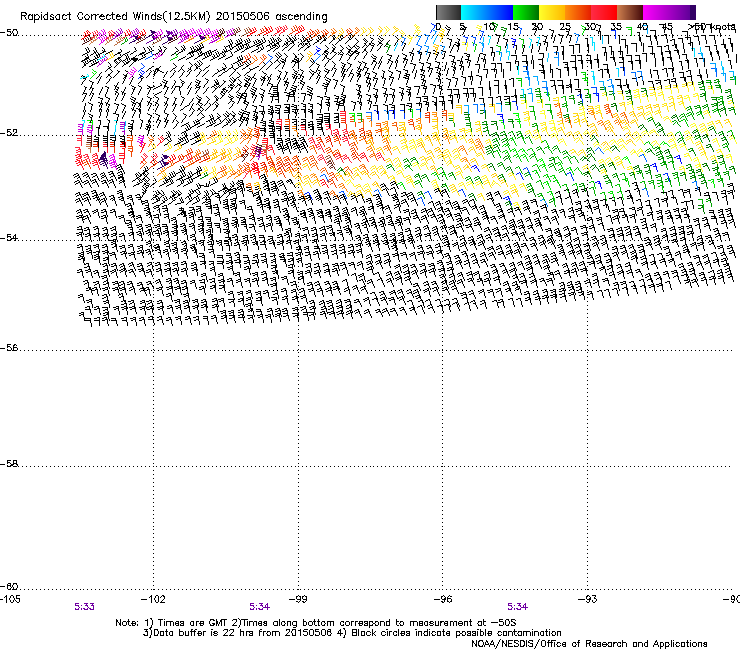This screenshot has height=650, width=740.
Task: Click the '25' legend speed label
Action: point(565,27)
